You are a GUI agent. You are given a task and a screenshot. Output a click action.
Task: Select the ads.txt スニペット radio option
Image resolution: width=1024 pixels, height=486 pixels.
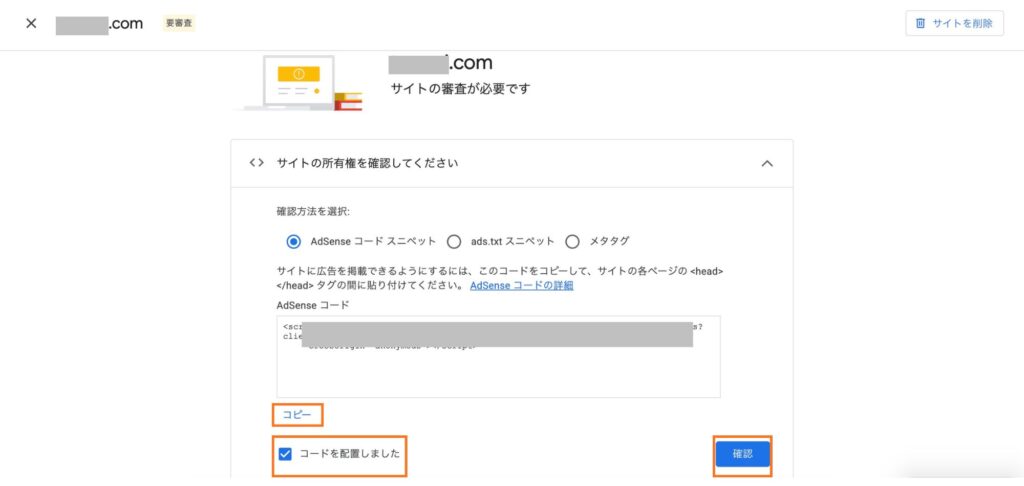454,241
